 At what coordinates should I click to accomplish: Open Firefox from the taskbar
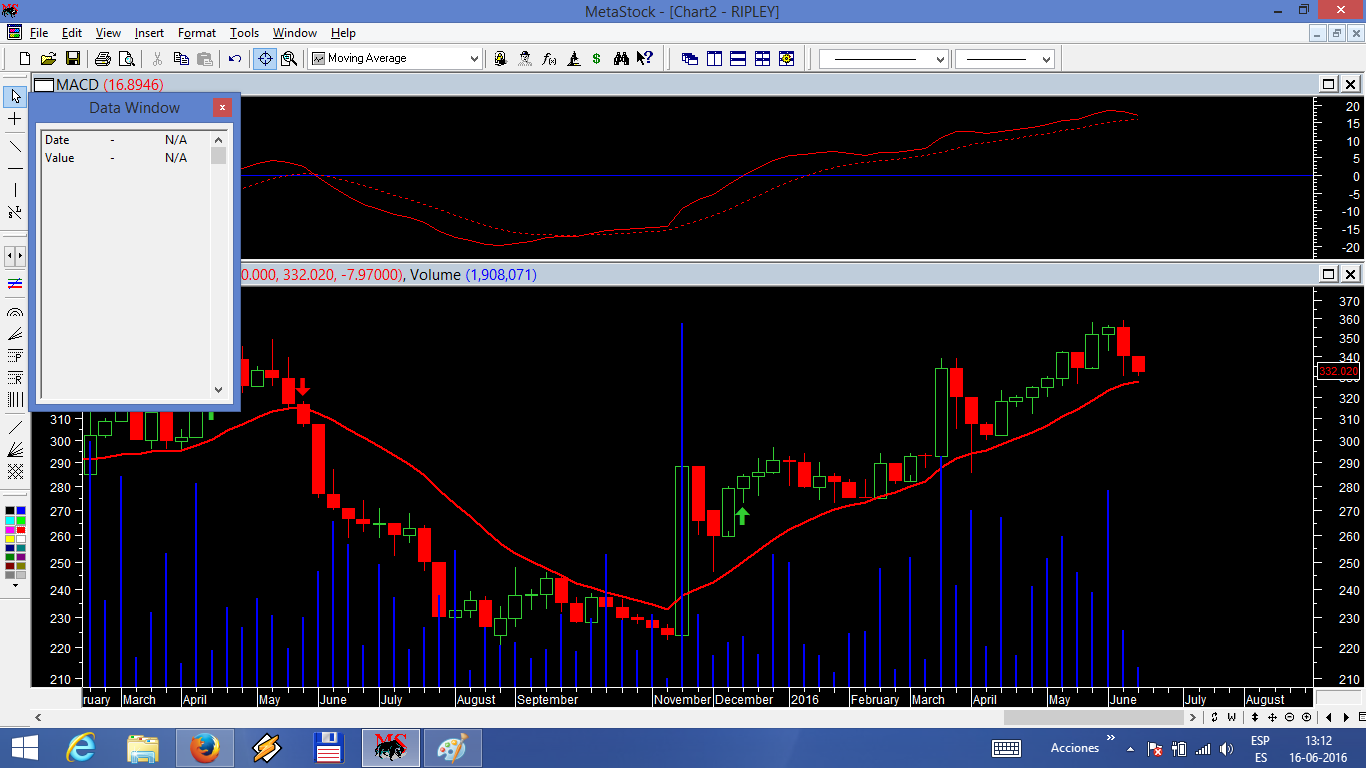pyautogui.click(x=205, y=748)
